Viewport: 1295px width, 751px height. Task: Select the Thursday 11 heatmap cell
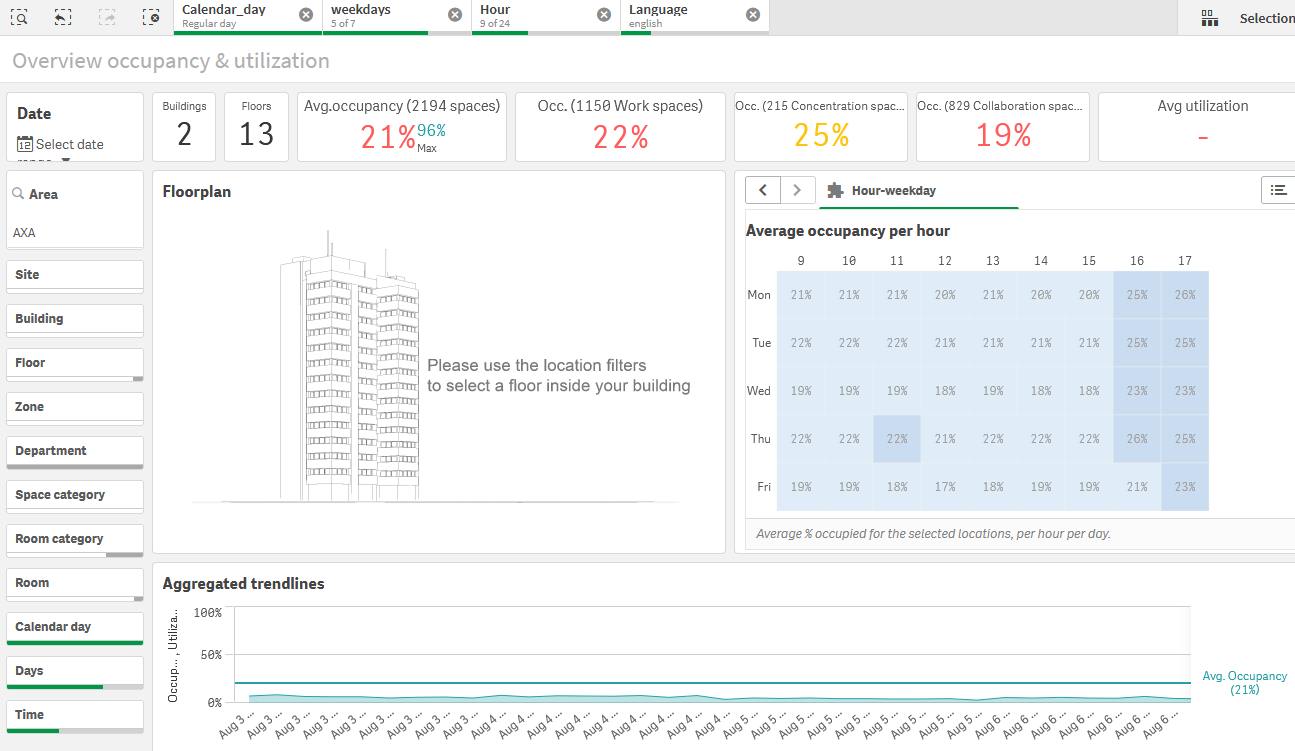897,439
